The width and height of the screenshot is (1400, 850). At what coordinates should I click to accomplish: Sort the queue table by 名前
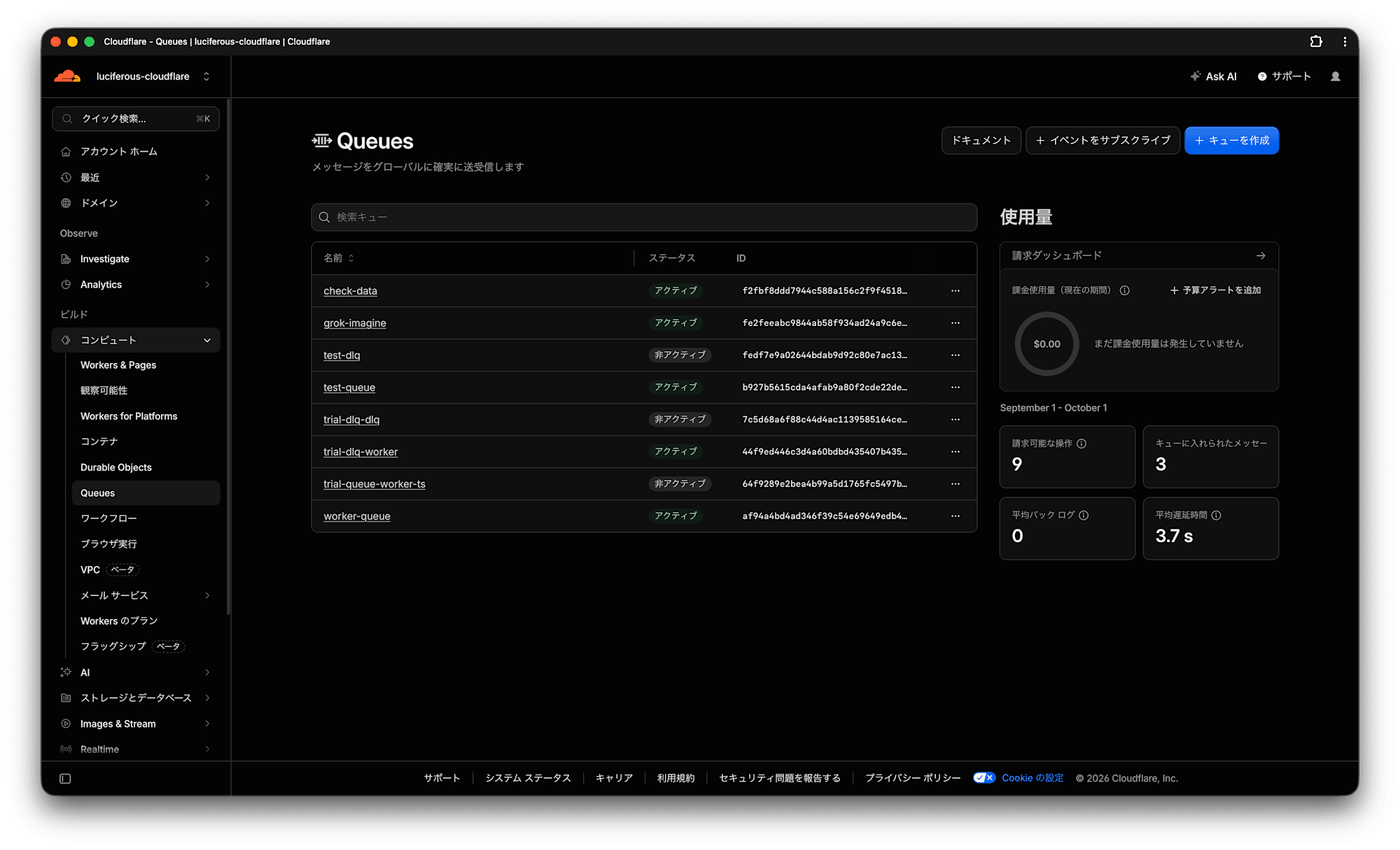tap(339, 258)
